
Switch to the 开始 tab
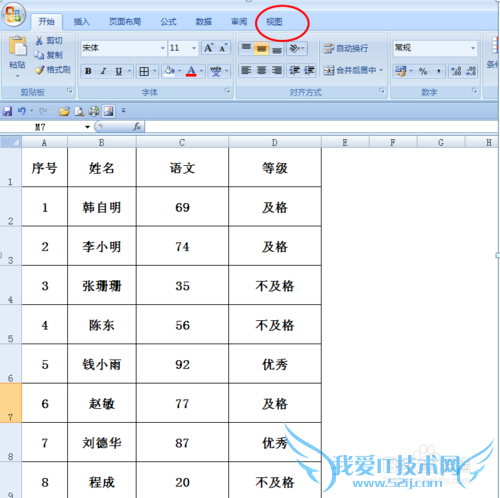click(x=46, y=22)
